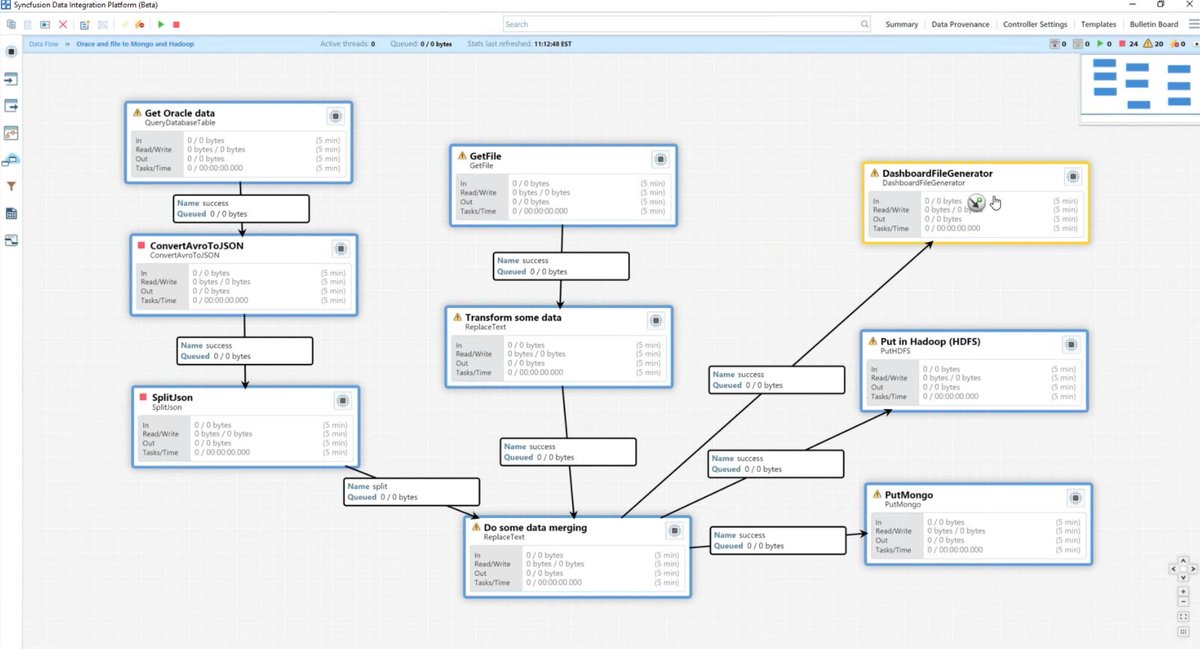Open Data Provenance

[960, 24]
